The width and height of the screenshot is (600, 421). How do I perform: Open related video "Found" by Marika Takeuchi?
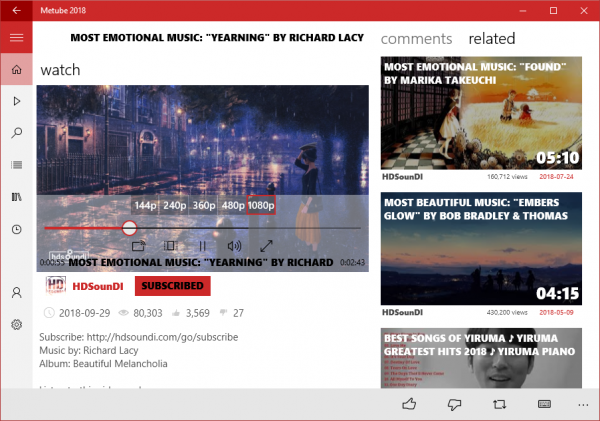coord(481,113)
